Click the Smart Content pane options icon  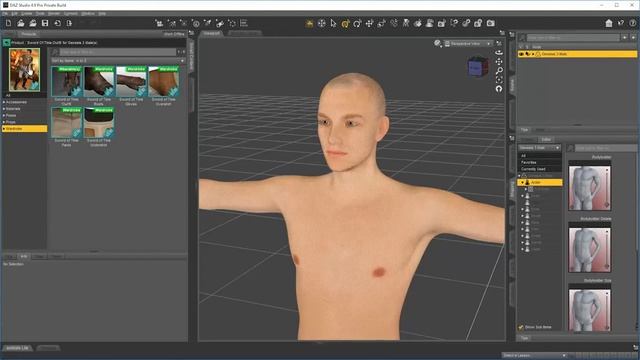191,33
